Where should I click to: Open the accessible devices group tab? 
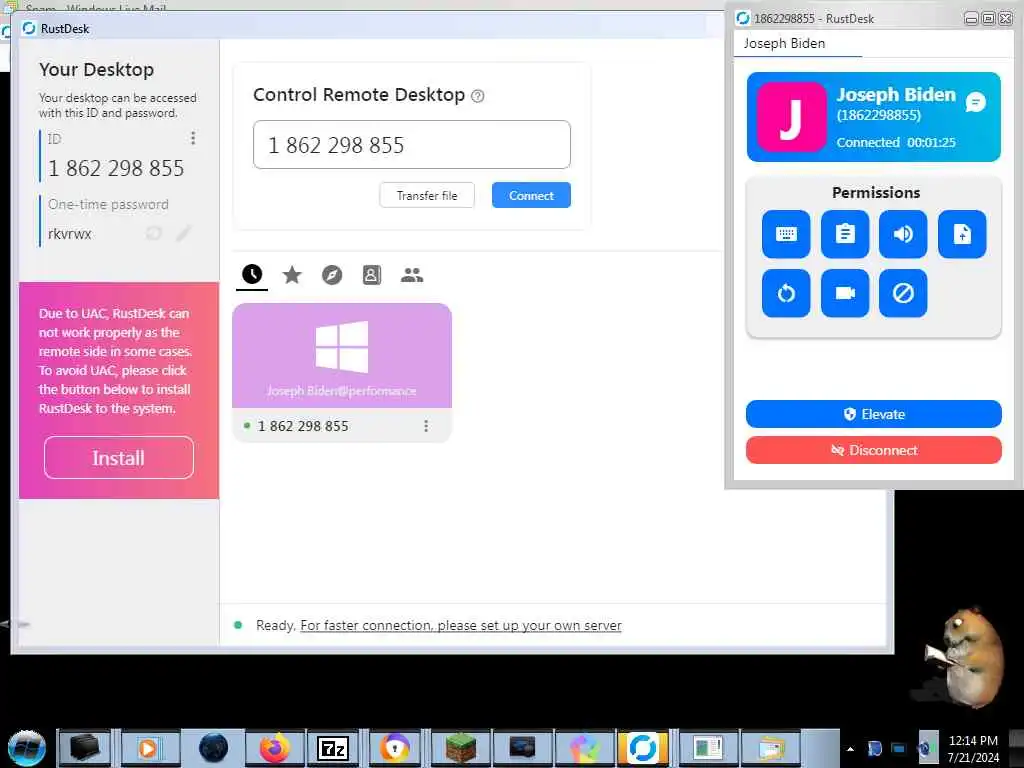(x=411, y=275)
